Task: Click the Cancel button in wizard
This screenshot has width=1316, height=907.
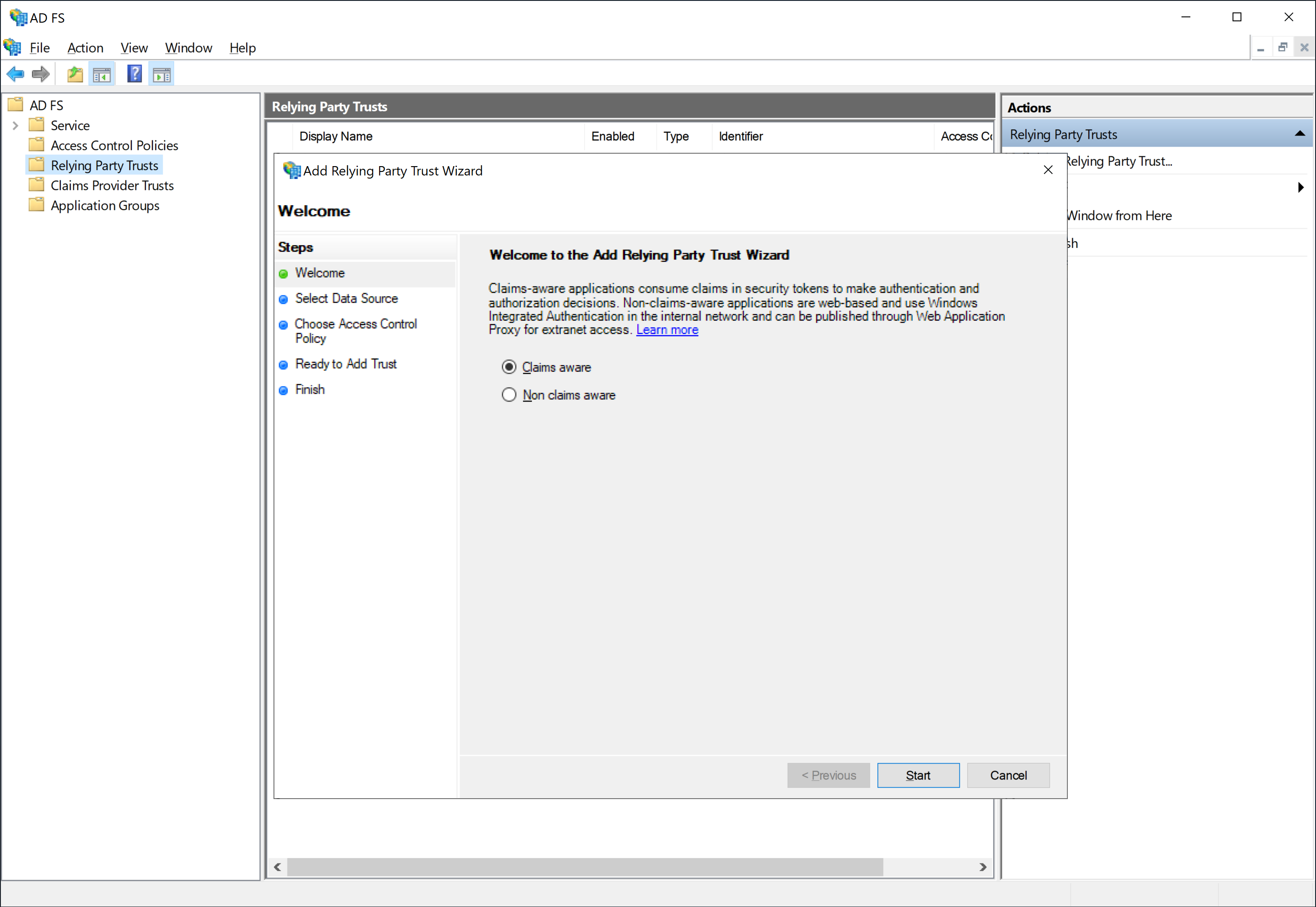Action: pos(1009,776)
